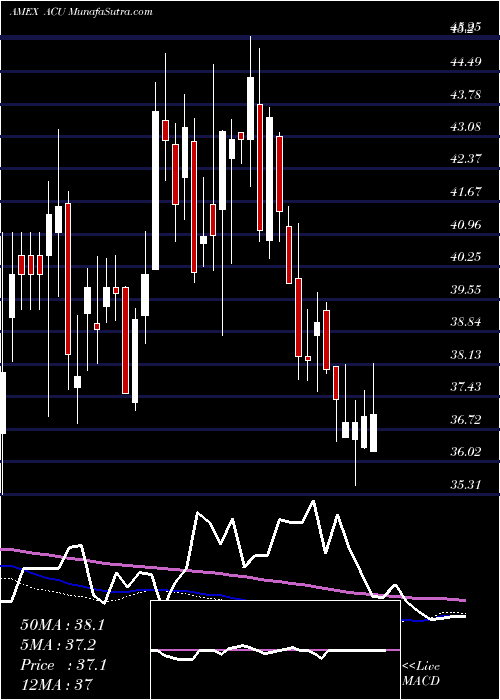The image size is (500, 700).
Task: Click the 42.37 price axis label
Action: pyautogui.click(x=466, y=159)
